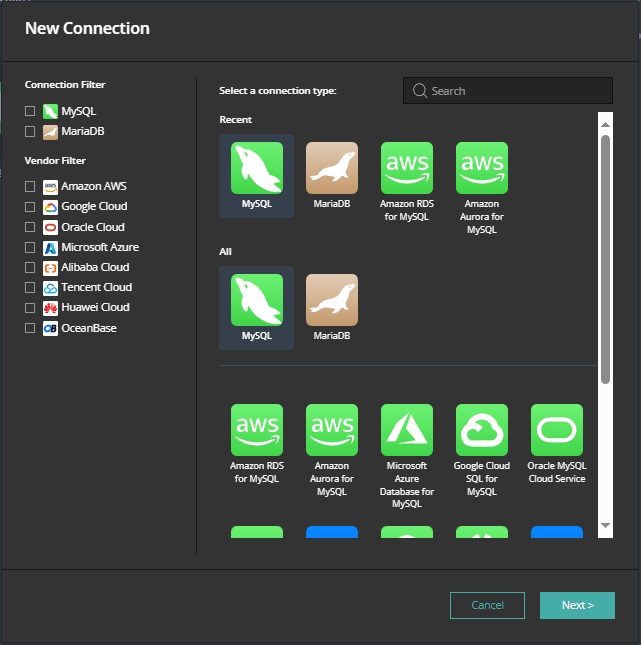641x645 pixels.
Task: Check the OceanBase vendor filter
Action: (30, 328)
